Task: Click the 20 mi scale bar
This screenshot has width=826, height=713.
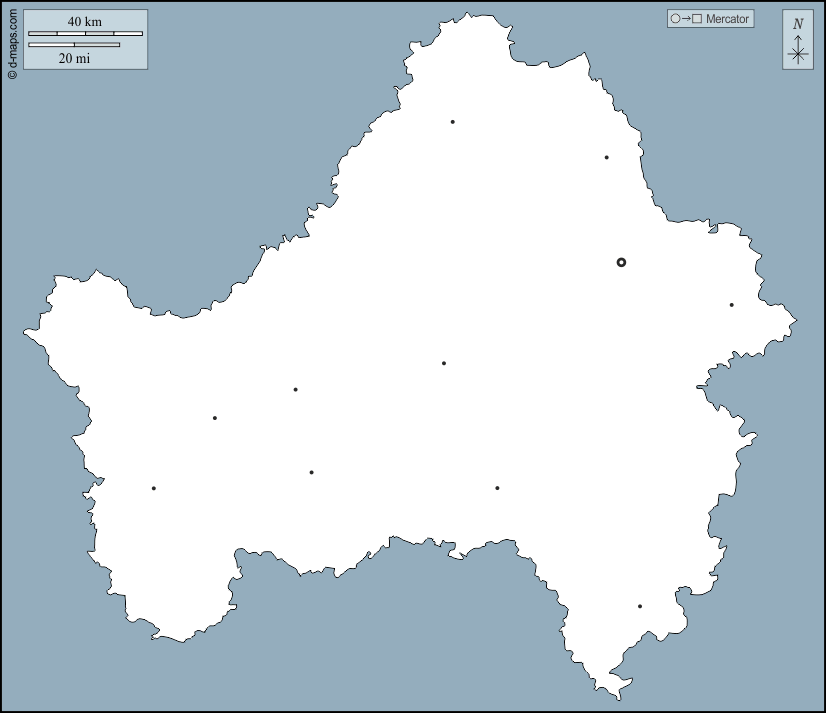Action: pyautogui.click(x=74, y=44)
